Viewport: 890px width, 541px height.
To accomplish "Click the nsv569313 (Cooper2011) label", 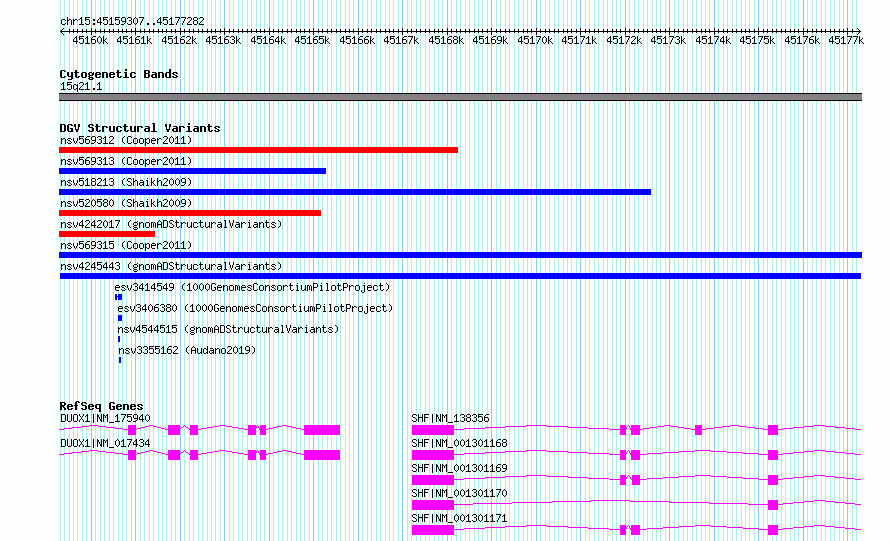I will (x=126, y=161).
